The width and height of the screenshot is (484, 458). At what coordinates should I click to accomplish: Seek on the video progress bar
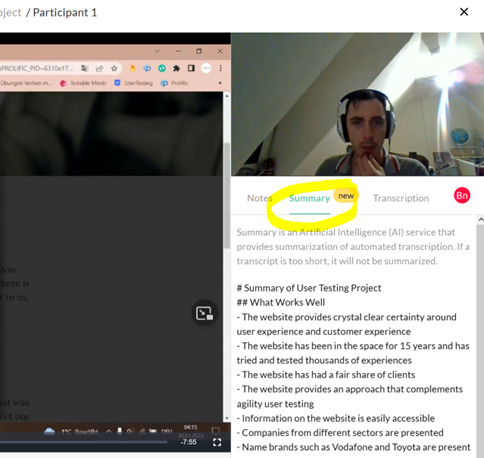83,442
